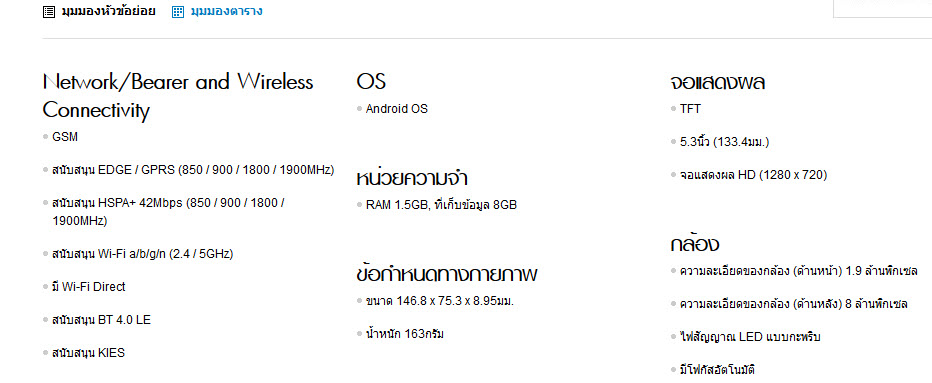Click the KIES support item
Viewport: 932px width, 383px height.
pyautogui.click(x=89, y=353)
